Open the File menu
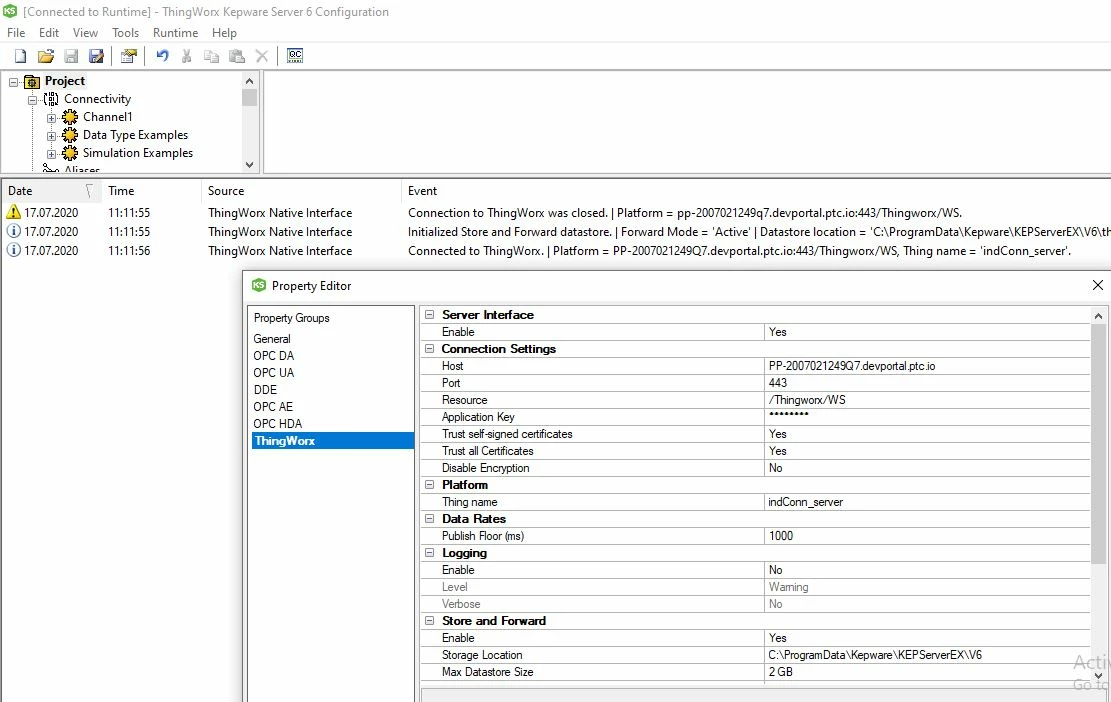Viewport: 1111px width, 702px height. click(16, 33)
